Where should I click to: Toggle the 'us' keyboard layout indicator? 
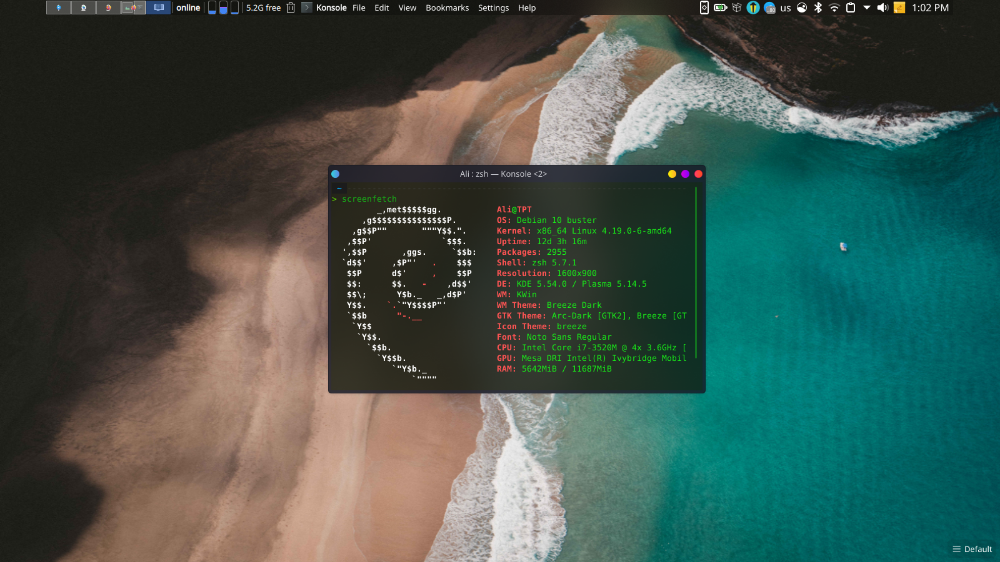point(785,8)
